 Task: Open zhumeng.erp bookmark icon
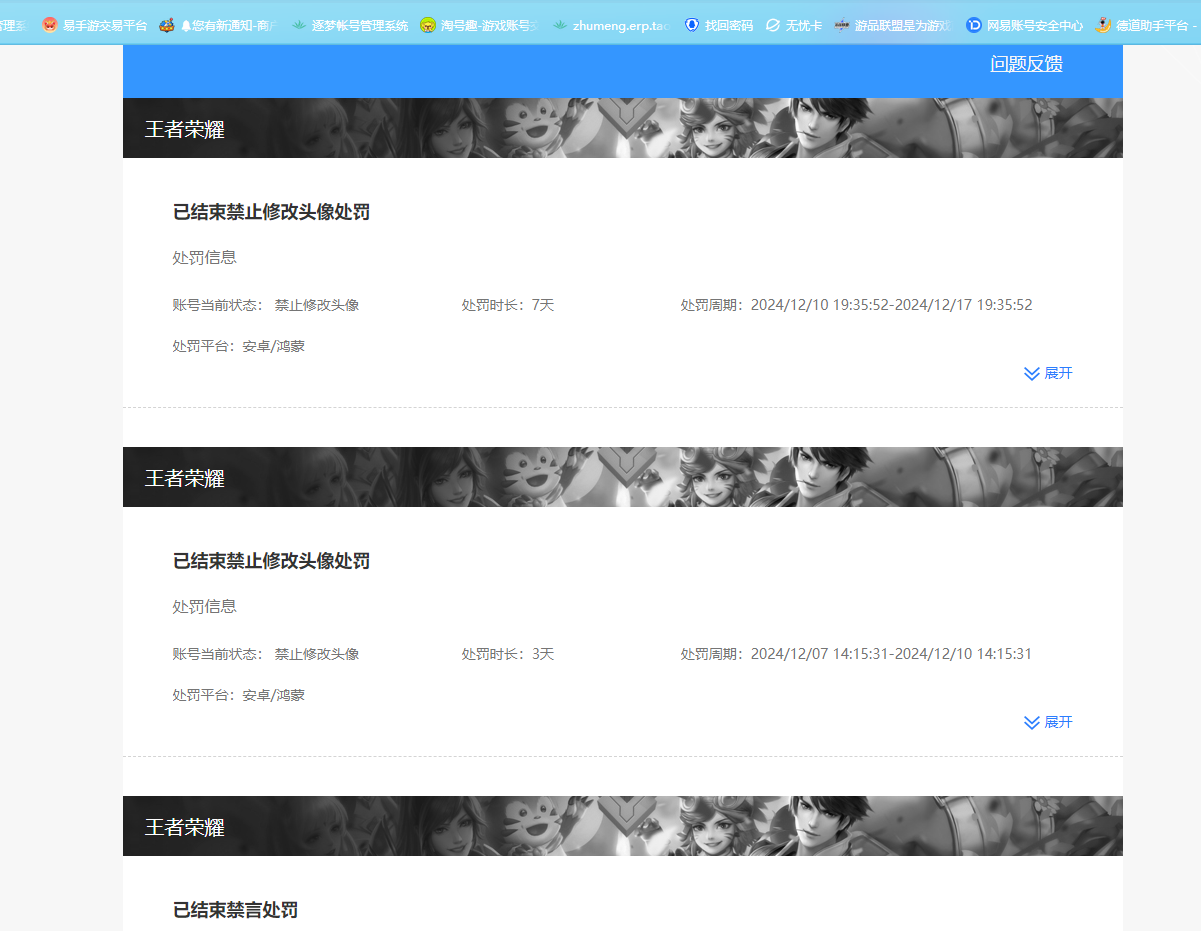[x=560, y=26]
